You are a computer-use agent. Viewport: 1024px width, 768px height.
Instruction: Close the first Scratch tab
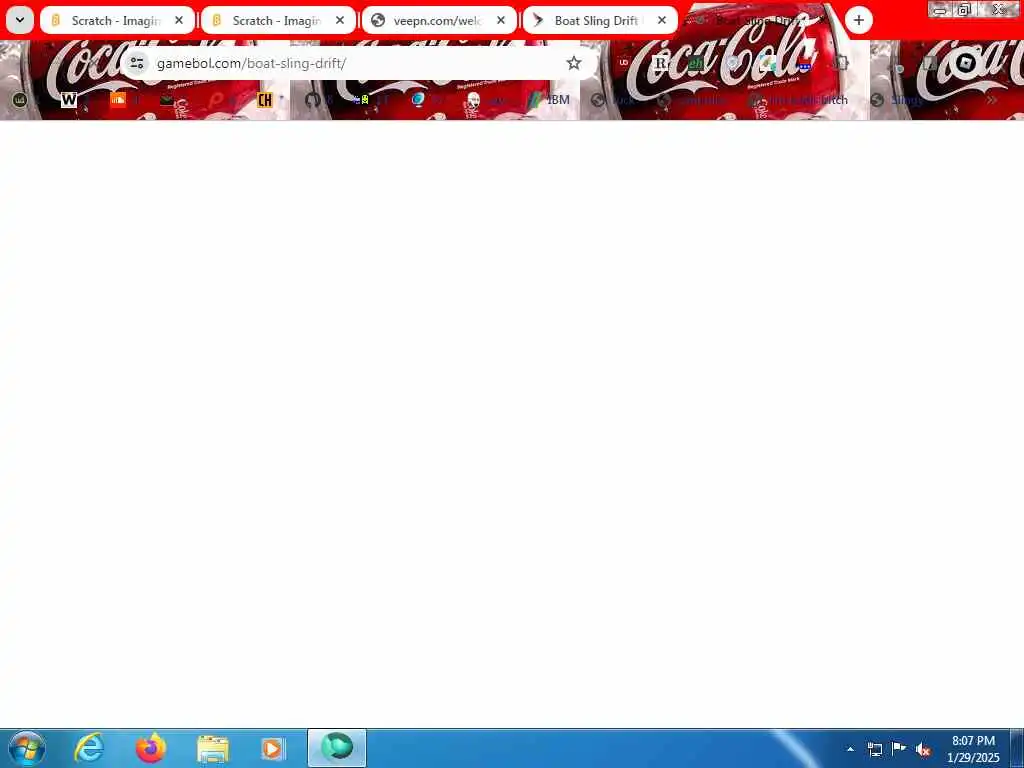click(x=179, y=20)
